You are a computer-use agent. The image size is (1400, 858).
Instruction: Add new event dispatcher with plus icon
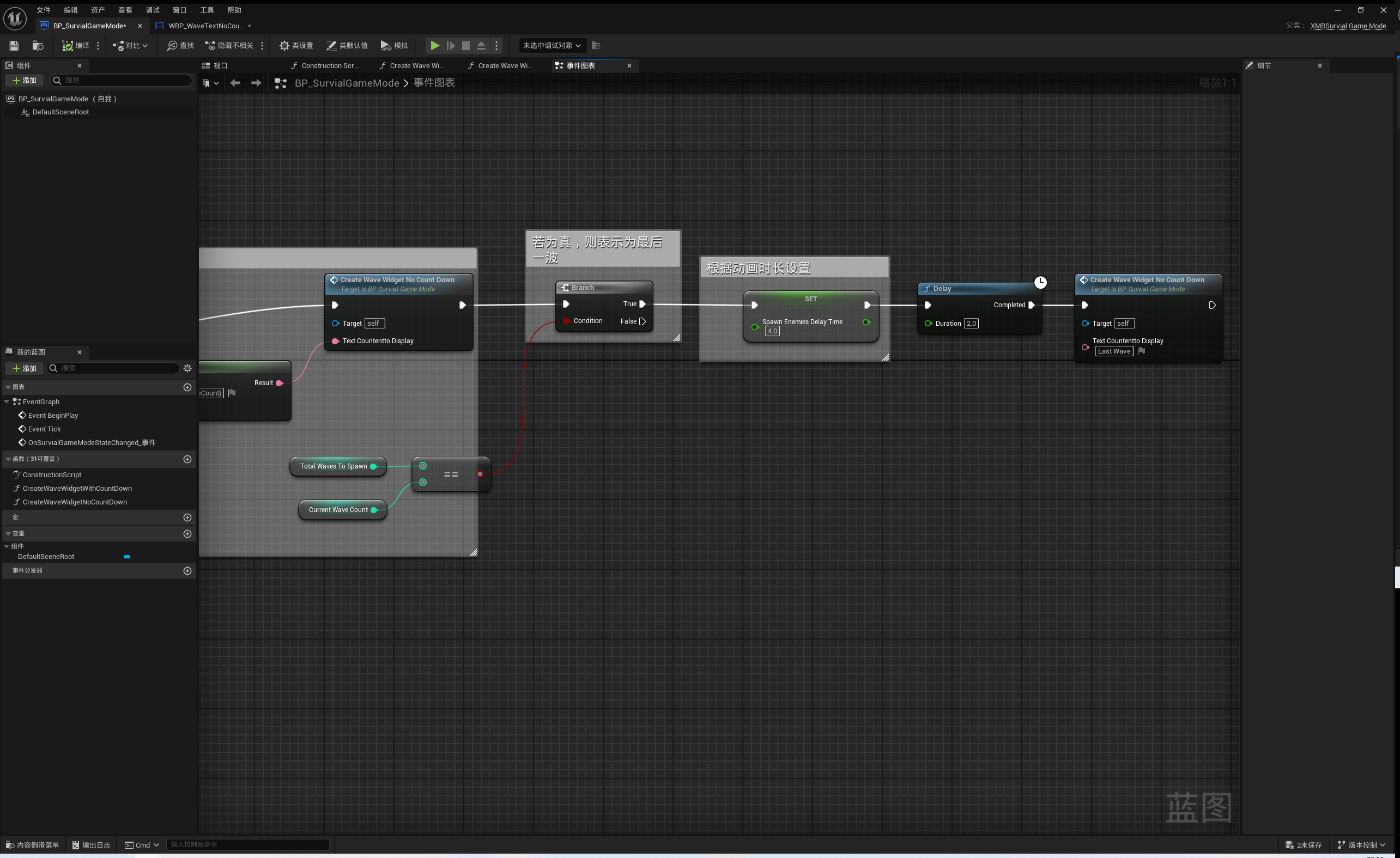coord(187,571)
